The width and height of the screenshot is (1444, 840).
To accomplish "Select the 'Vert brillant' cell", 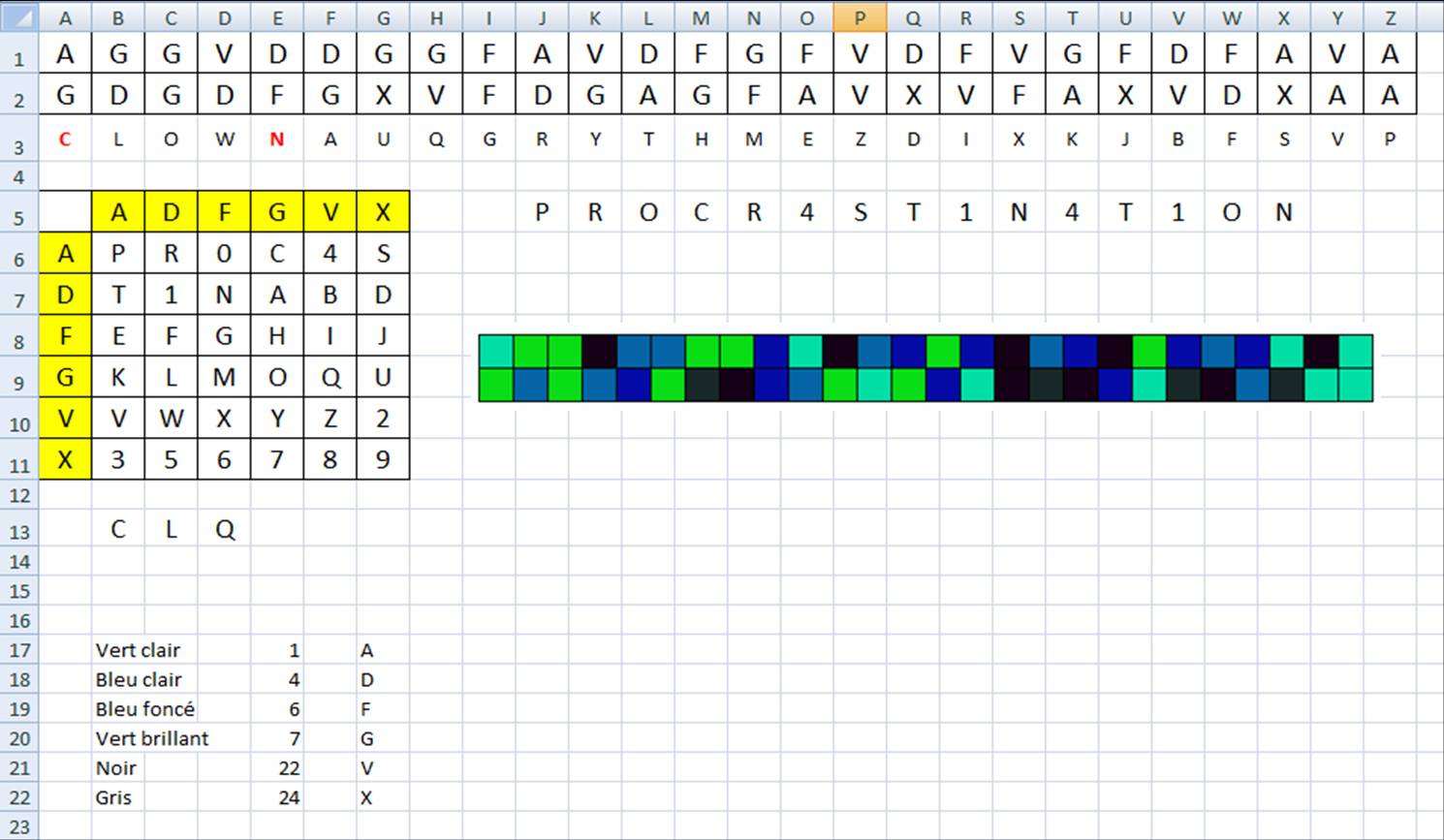I will 151,738.
